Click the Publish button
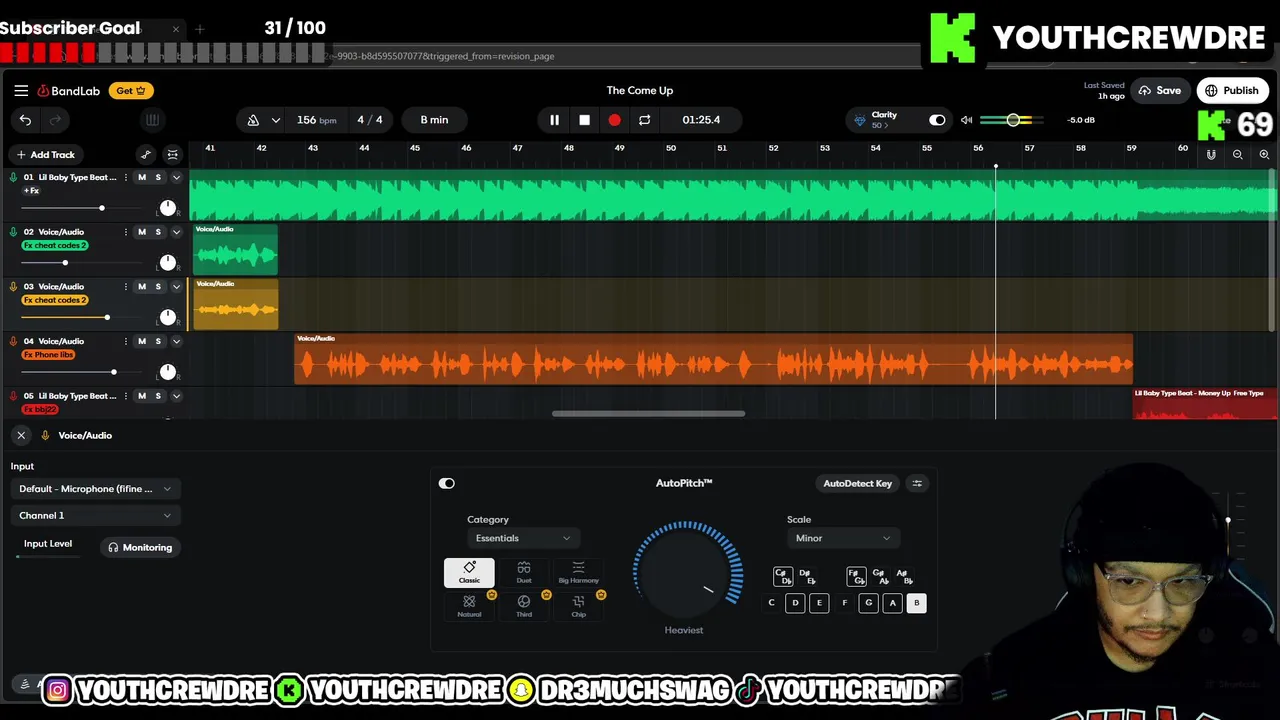1280x720 pixels. tap(1232, 91)
